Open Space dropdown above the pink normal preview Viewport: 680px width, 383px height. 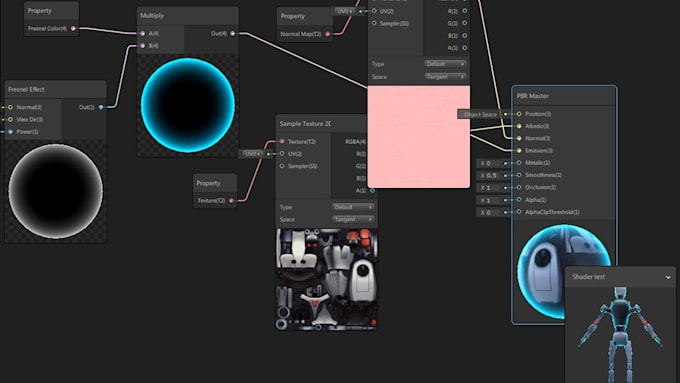(445, 77)
